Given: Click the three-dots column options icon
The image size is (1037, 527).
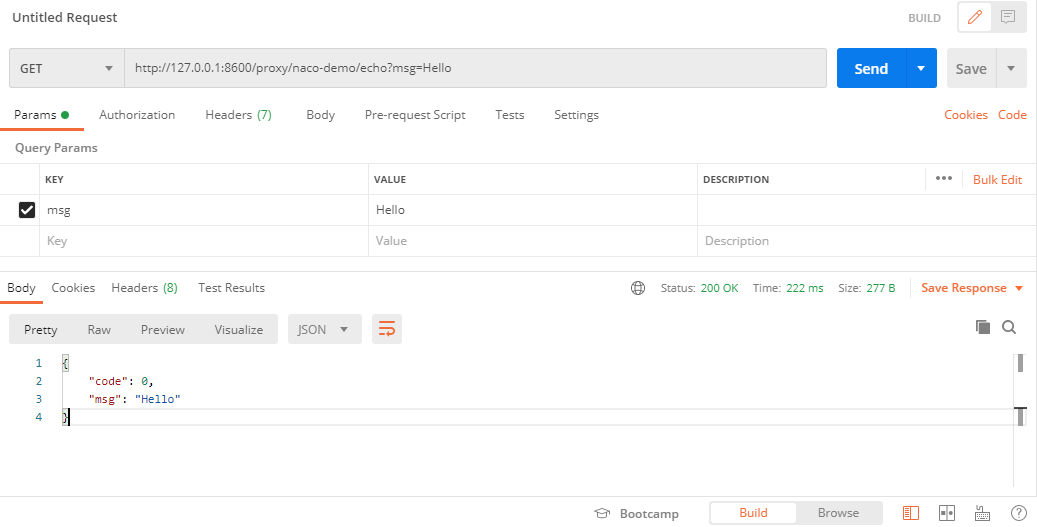Looking at the screenshot, I should (x=944, y=179).
